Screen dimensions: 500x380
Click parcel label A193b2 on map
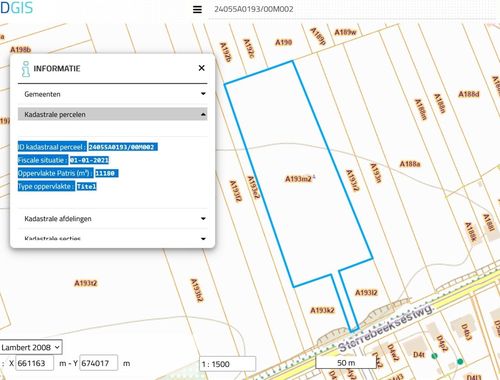click(196, 290)
